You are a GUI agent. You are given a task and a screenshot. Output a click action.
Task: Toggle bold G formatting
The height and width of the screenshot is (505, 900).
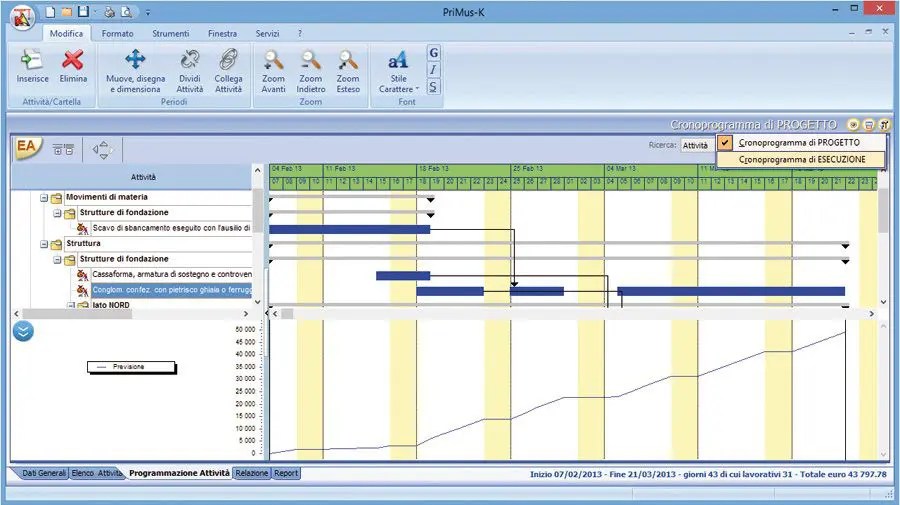click(433, 53)
